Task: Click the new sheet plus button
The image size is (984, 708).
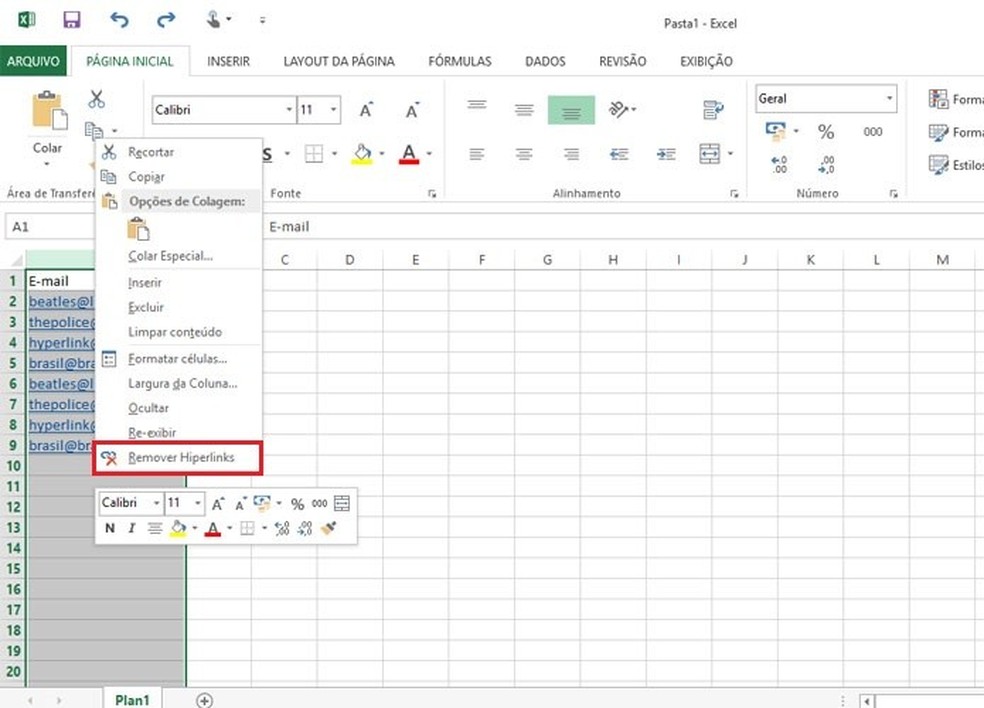Action: click(x=203, y=700)
